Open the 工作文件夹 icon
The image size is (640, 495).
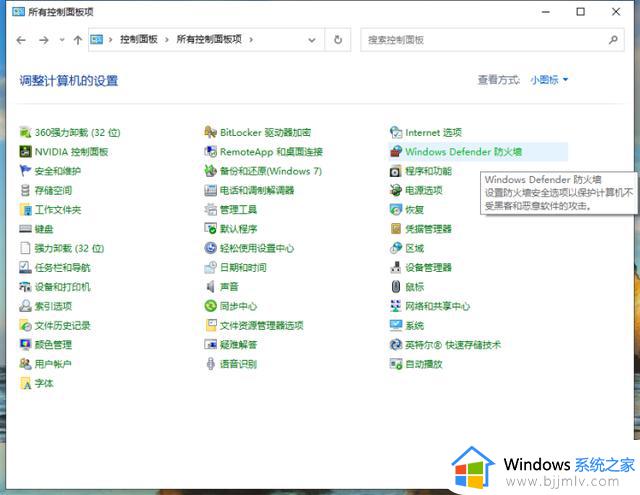click(25, 209)
